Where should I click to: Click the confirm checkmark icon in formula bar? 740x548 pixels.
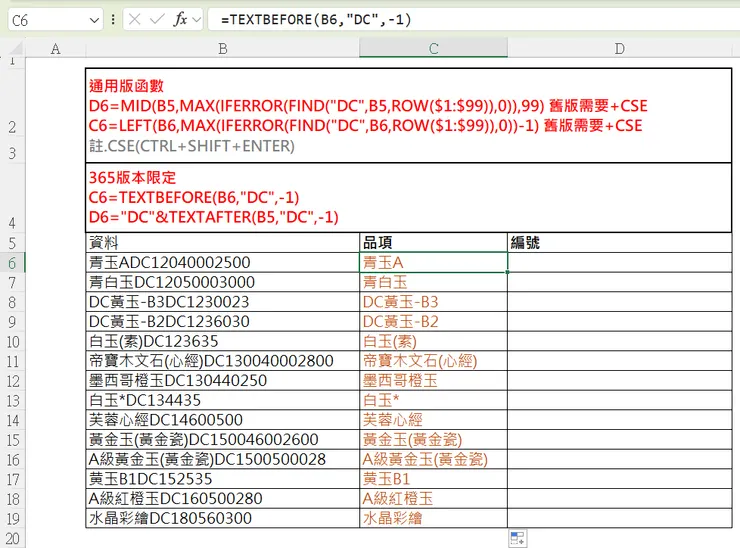[156, 19]
